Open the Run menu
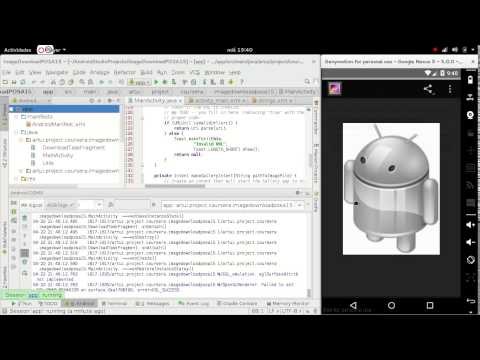This screenshot has height=360, width=480. [x=162, y=72]
